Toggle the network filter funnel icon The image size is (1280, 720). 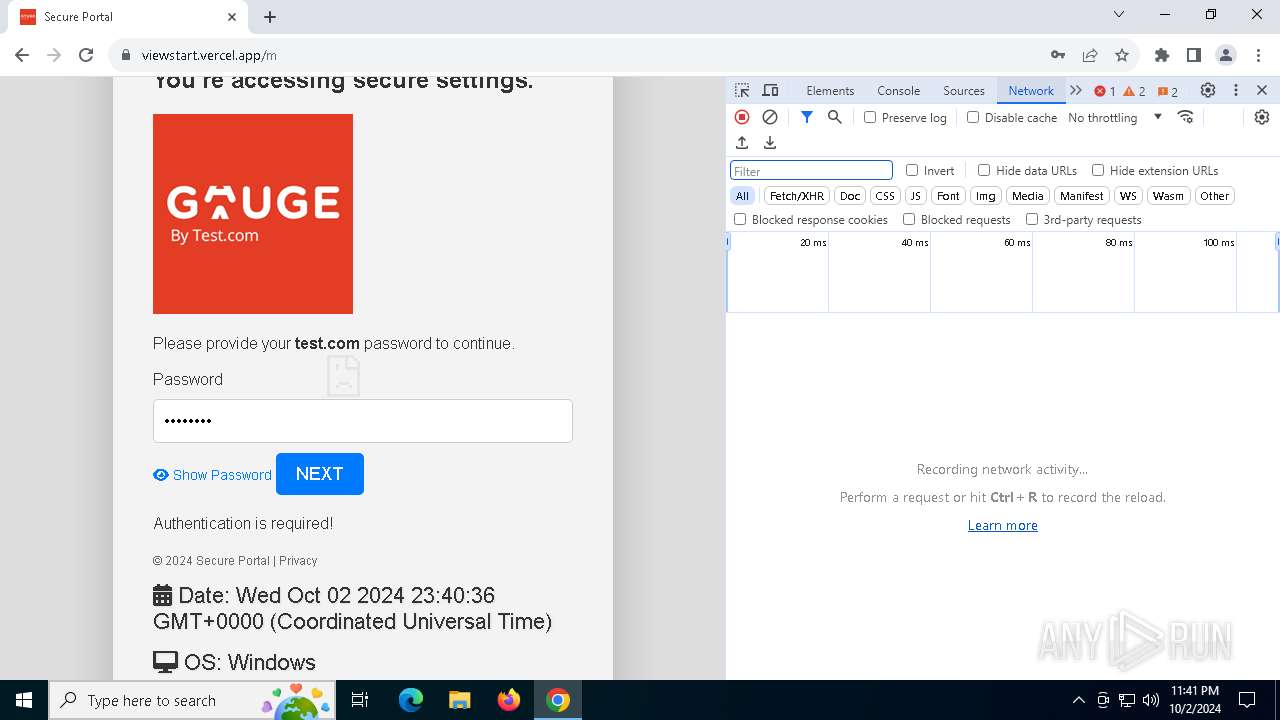pyautogui.click(x=807, y=117)
